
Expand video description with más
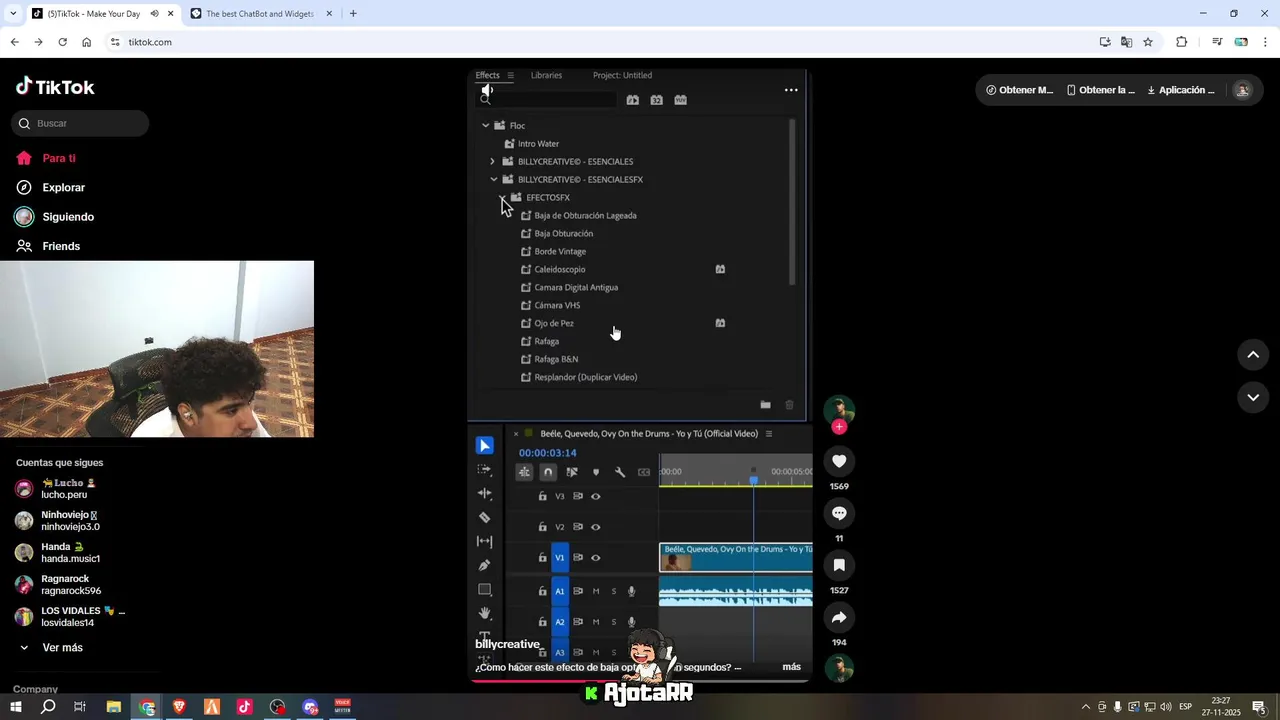[791, 667]
